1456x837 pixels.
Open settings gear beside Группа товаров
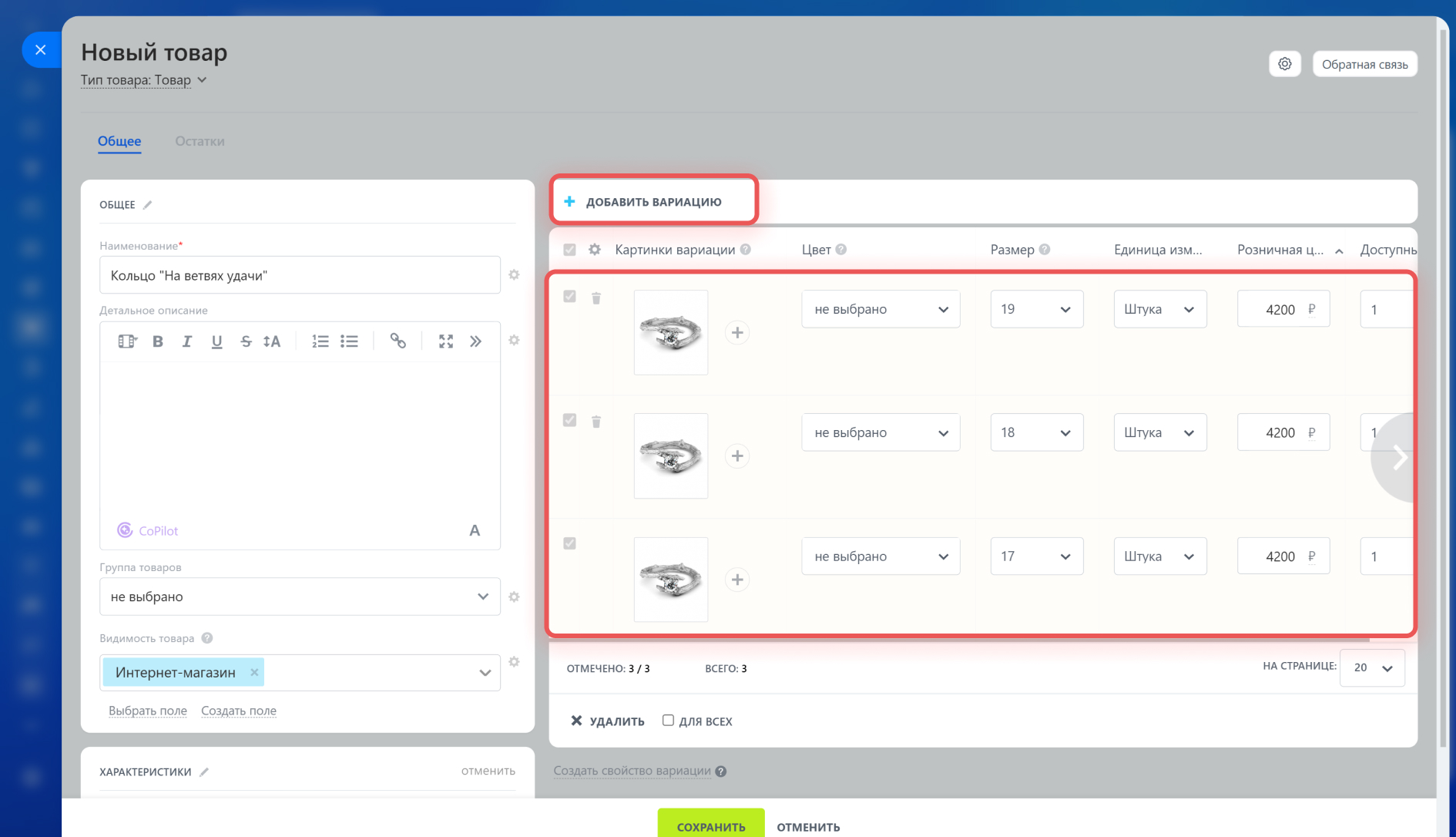514,597
